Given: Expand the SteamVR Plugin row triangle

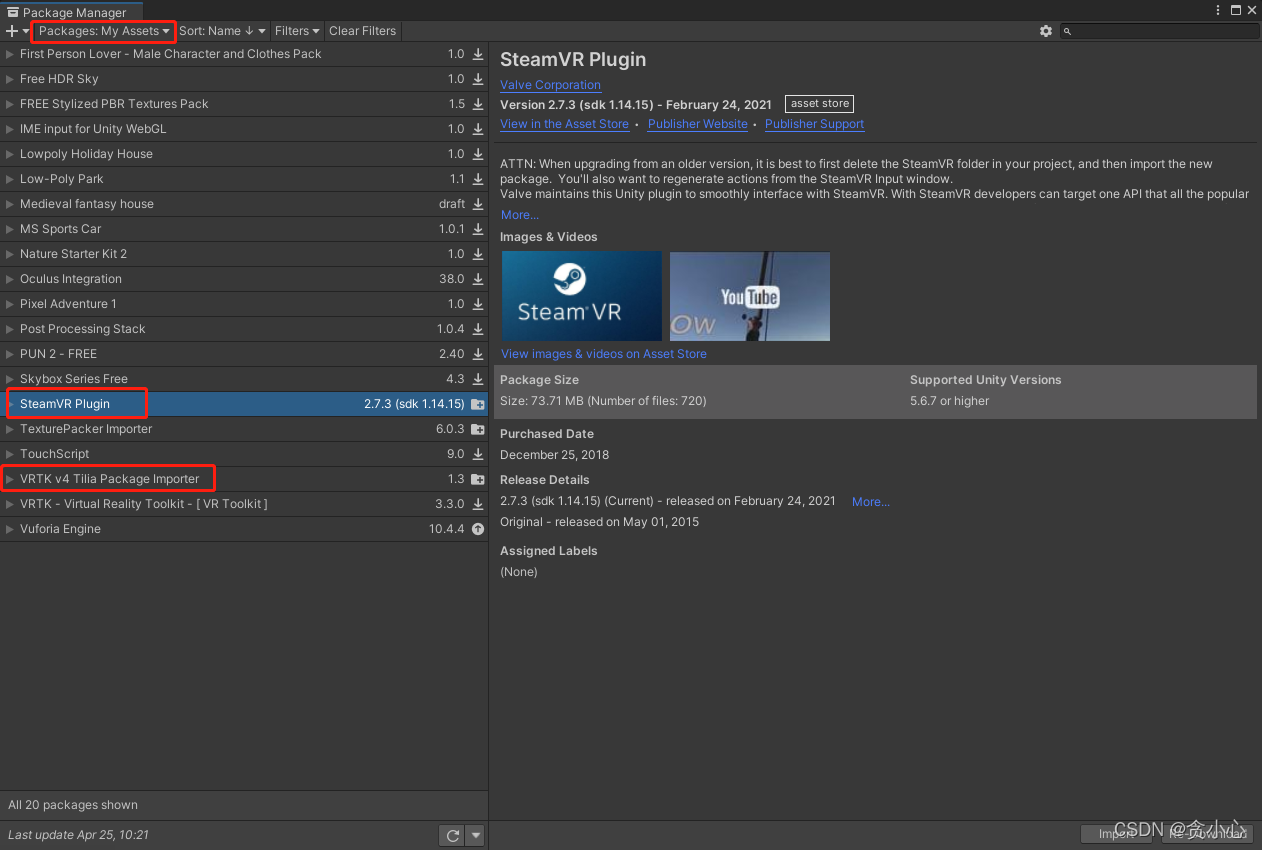Looking at the screenshot, I should pyautogui.click(x=10, y=404).
